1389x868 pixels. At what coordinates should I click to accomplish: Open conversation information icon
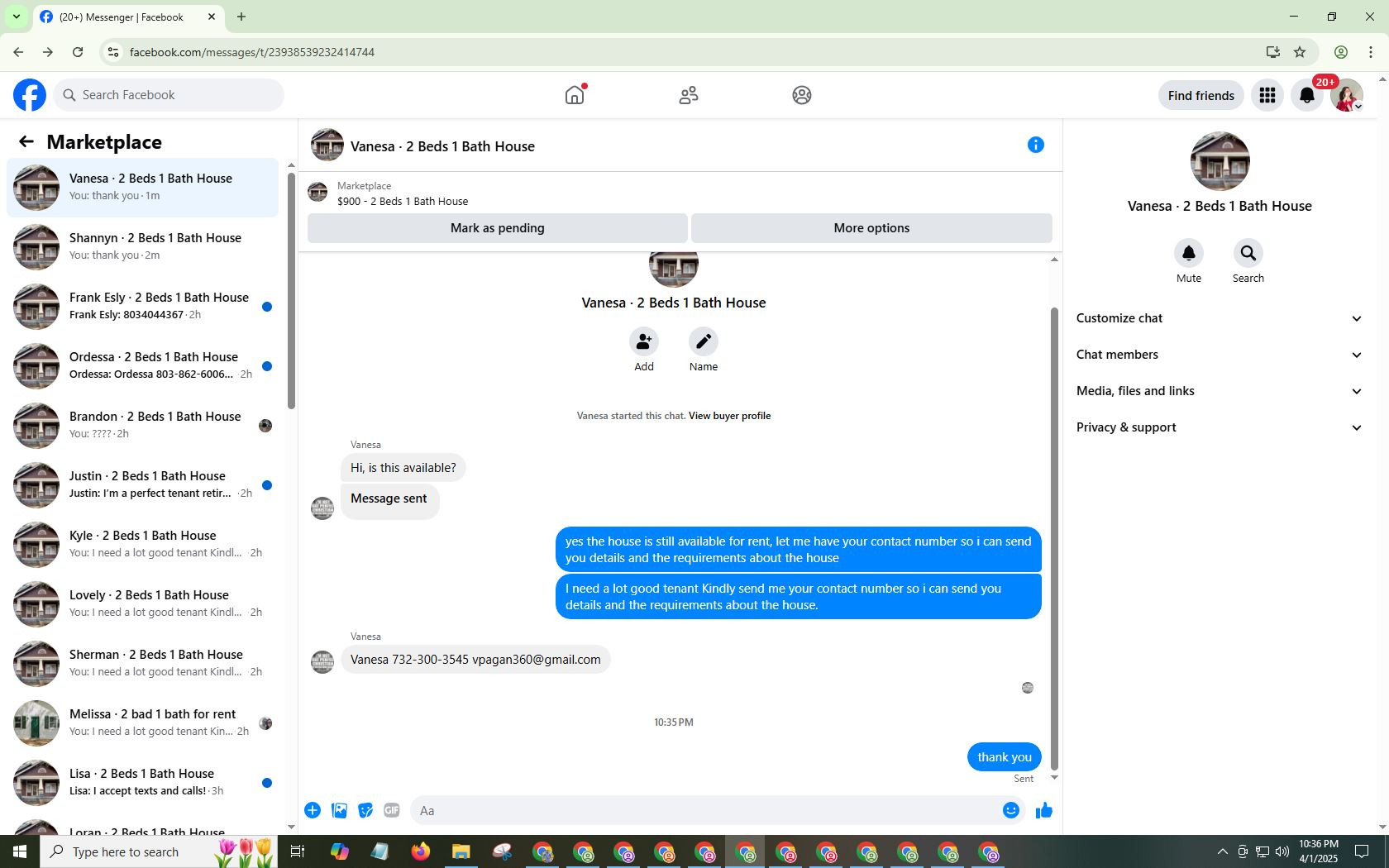[x=1035, y=145]
